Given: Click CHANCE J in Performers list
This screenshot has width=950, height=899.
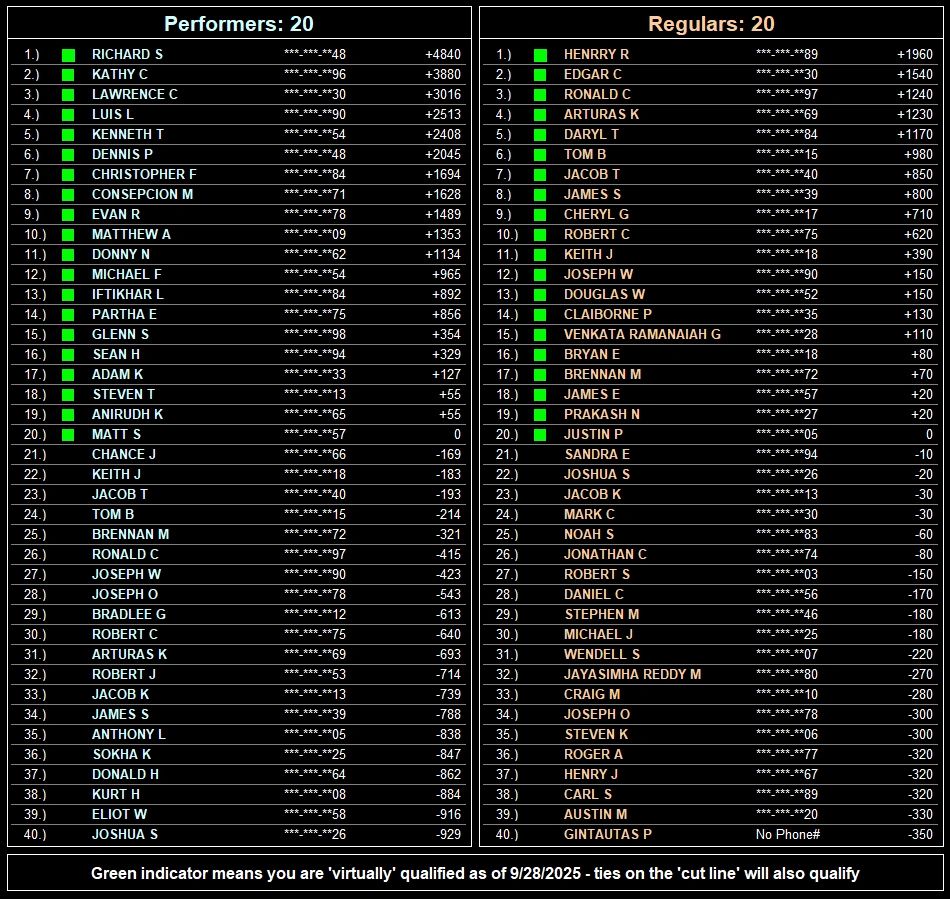Looking at the screenshot, I should coord(124,455).
